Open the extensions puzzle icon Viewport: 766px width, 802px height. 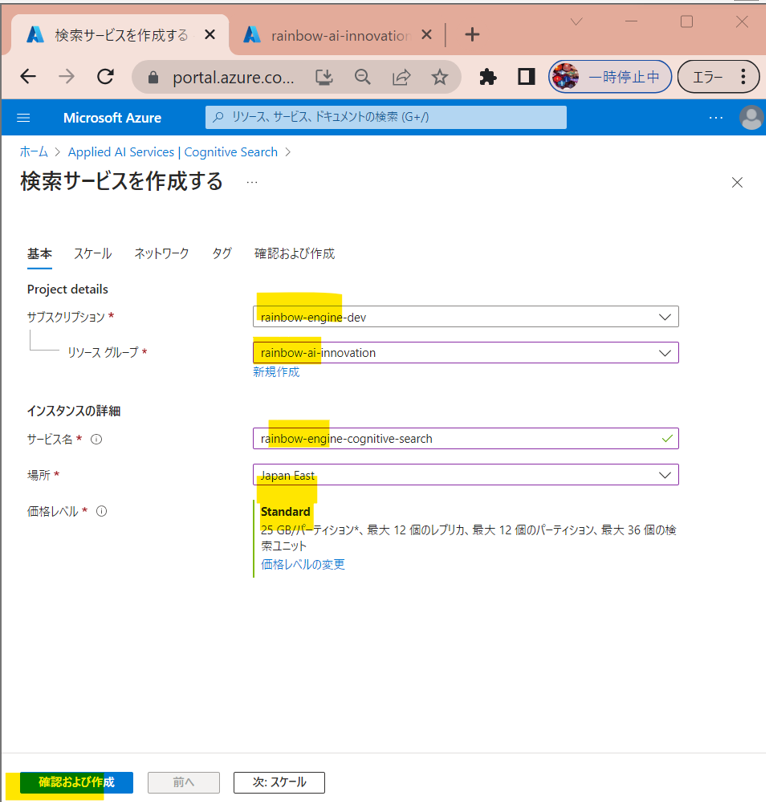(x=488, y=77)
